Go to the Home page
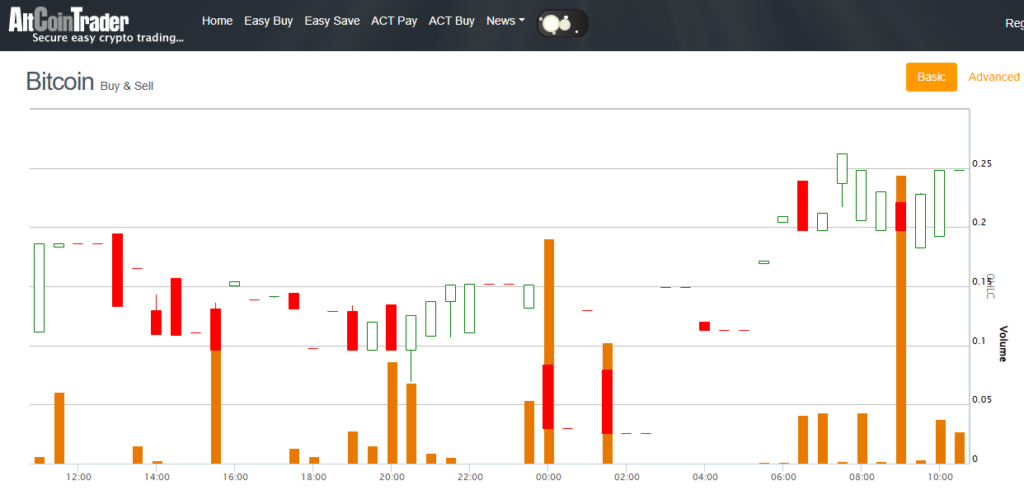The height and width of the screenshot is (495, 1024). click(217, 21)
